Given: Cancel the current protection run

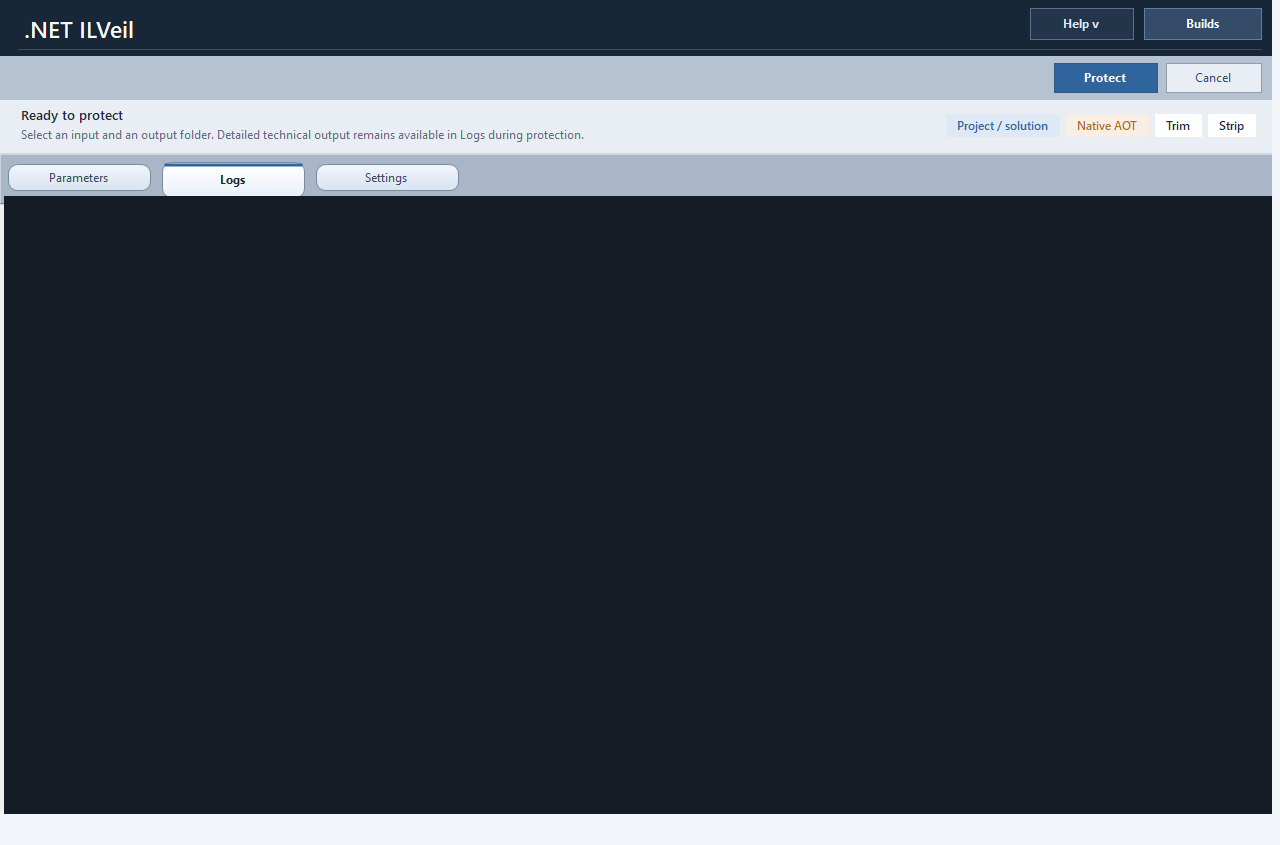Looking at the screenshot, I should pyautogui.click(x=1214, y=77).
